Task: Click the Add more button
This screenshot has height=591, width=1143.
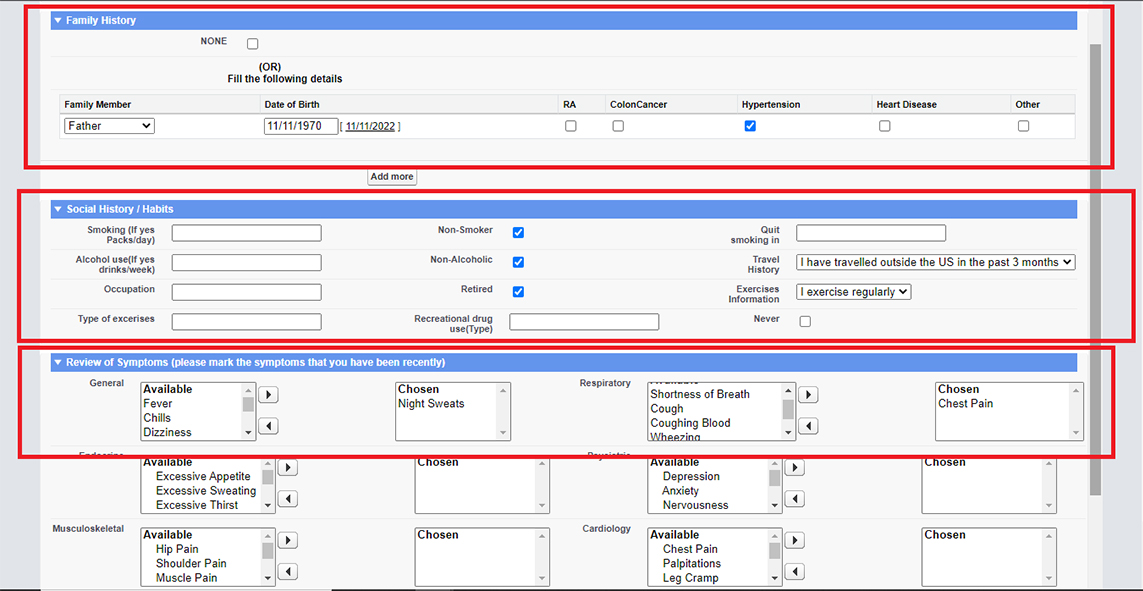Action: click(392, 177)
